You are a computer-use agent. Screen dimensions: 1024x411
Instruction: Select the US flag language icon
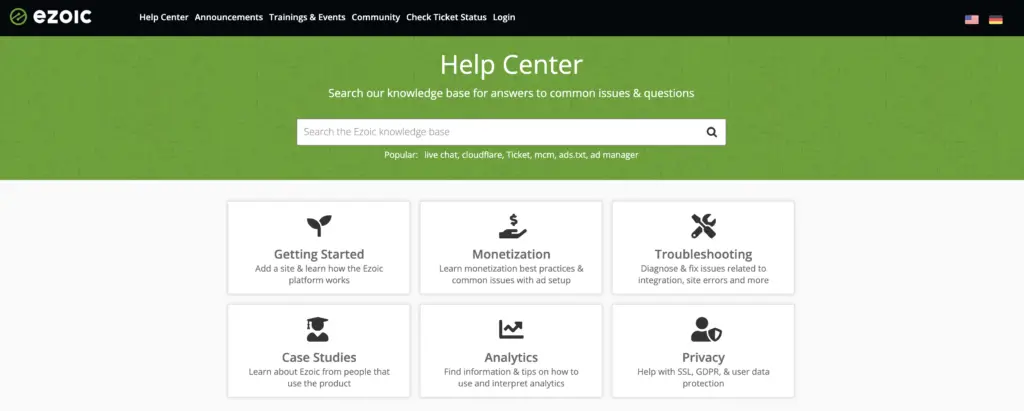click(972, 20)
